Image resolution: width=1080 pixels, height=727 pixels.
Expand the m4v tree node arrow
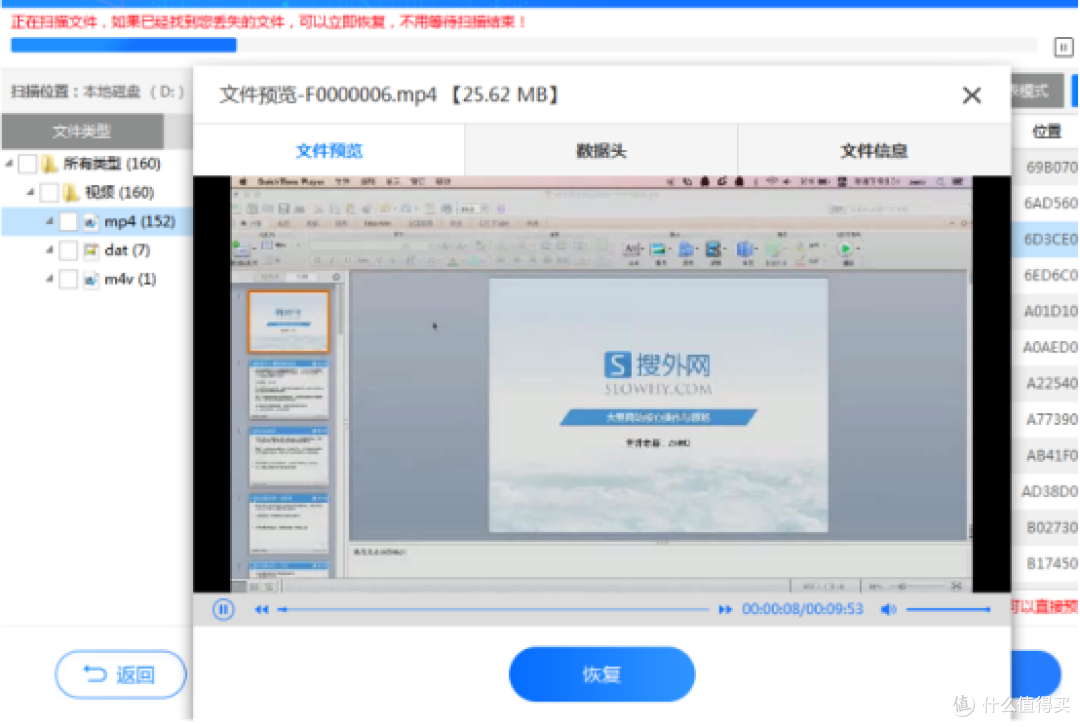(x=50, y=279)
